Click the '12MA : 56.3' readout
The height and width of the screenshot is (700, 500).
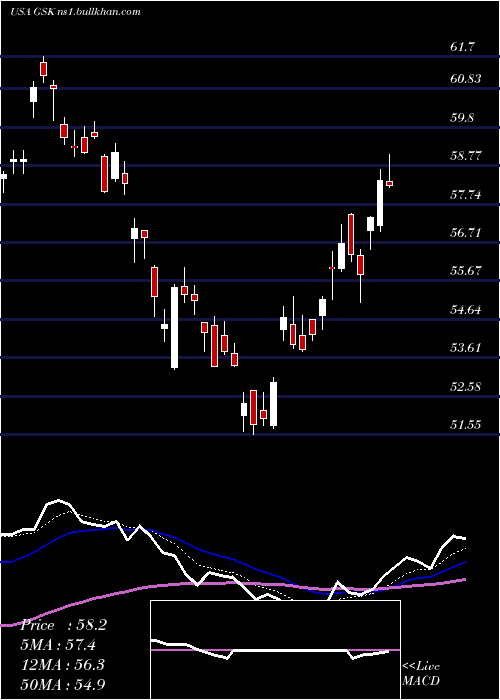(62, 664)
